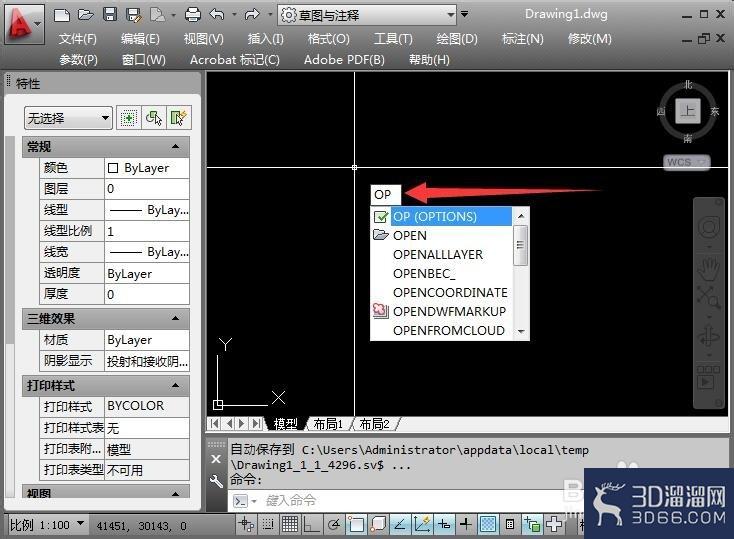Click the suggestion list scrollbar thumb
The width and height of the screenshot is (734, 539).
(x=520, y=244)
